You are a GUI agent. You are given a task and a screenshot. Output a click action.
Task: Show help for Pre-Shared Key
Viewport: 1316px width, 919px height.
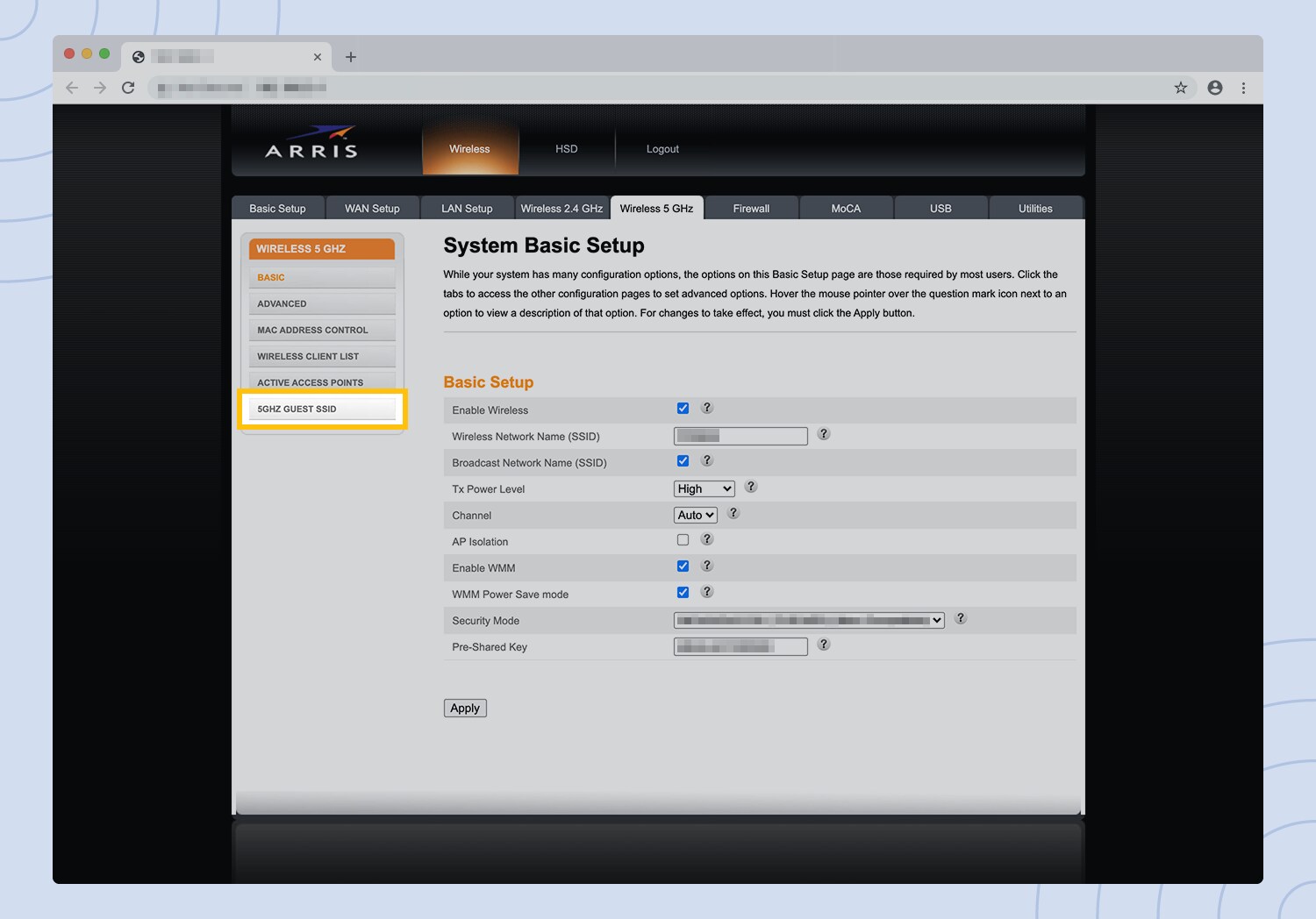(x=824, y=645)
